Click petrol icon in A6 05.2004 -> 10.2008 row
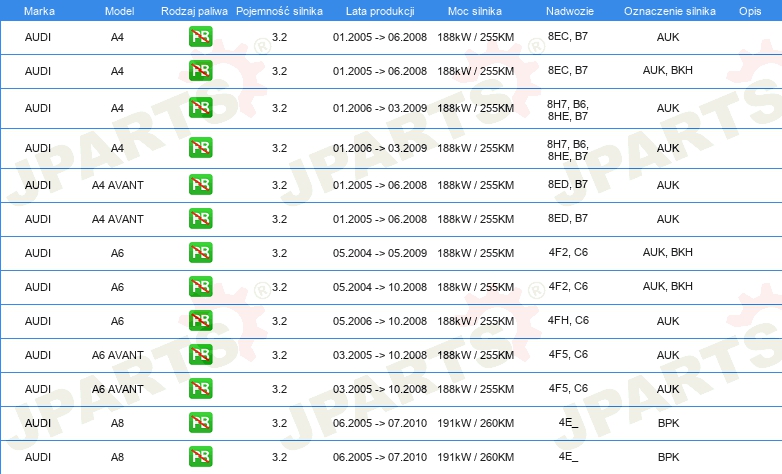The height and width of the screenshot is (474, 782). pyautogui.click(x=200, y=286)
